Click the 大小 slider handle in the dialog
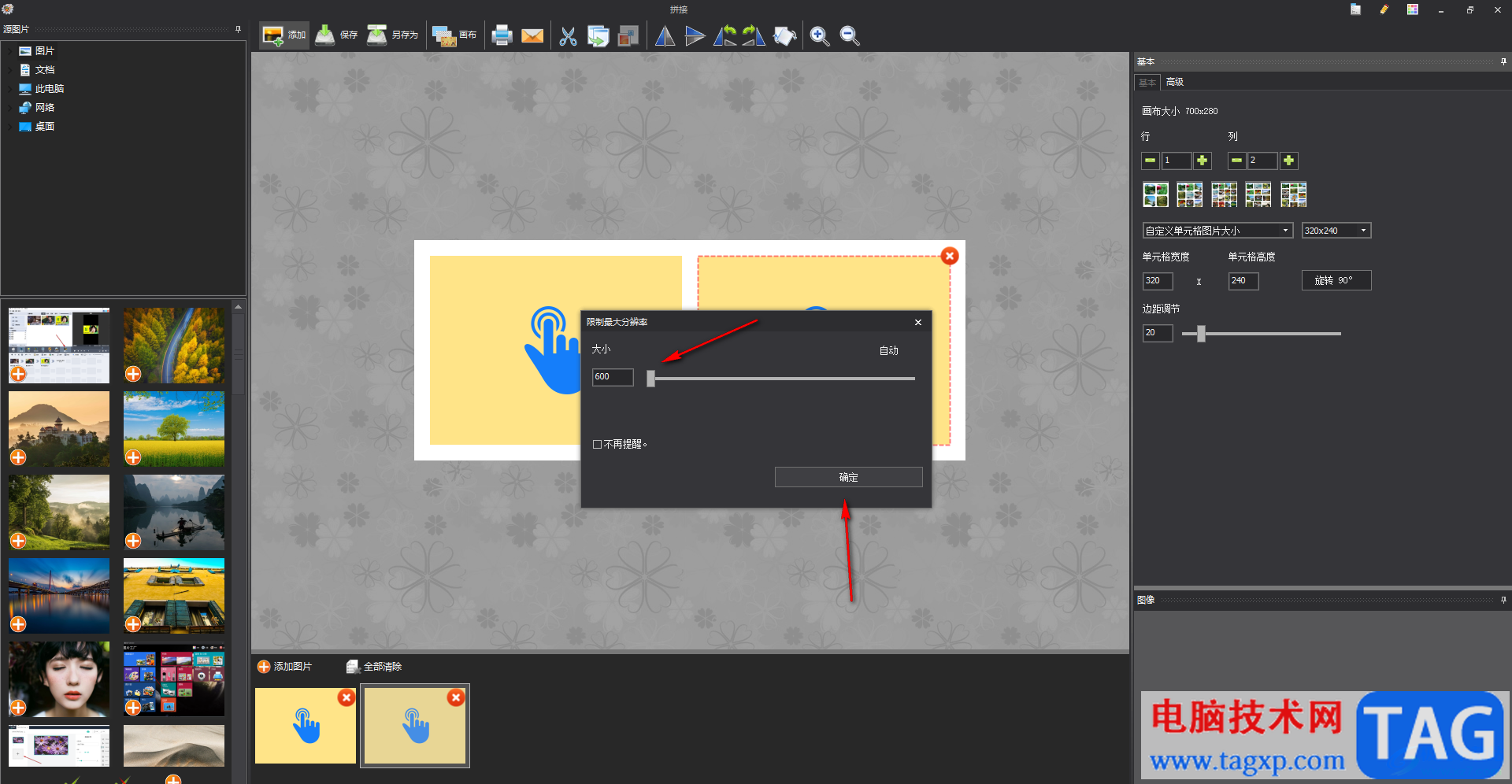Image resolution: width=1512 pixels, height=784 pixels. click(x=650, y=379)
